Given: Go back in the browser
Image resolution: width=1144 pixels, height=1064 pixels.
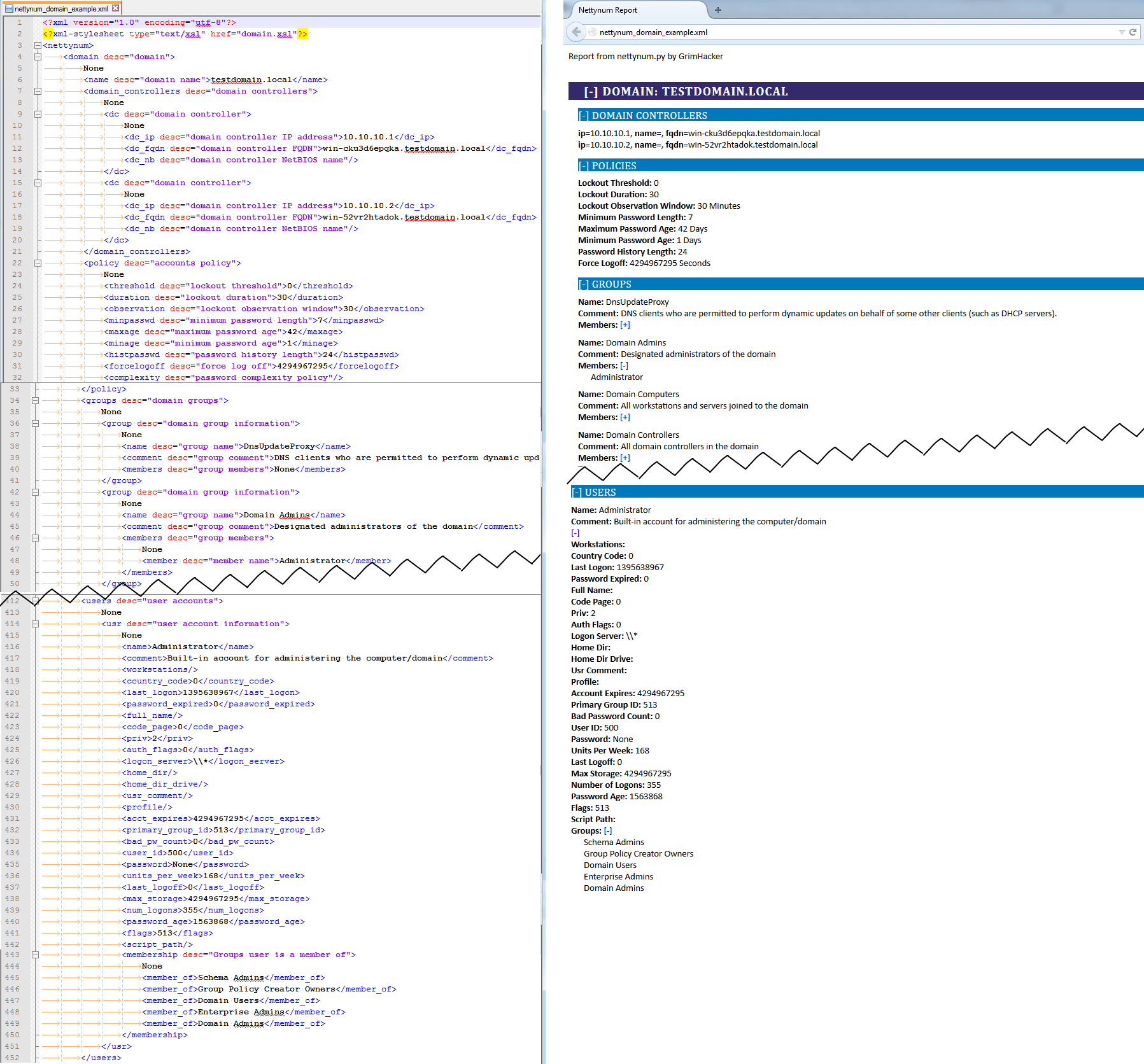Looking at the screenshot, I should (576, 32).
